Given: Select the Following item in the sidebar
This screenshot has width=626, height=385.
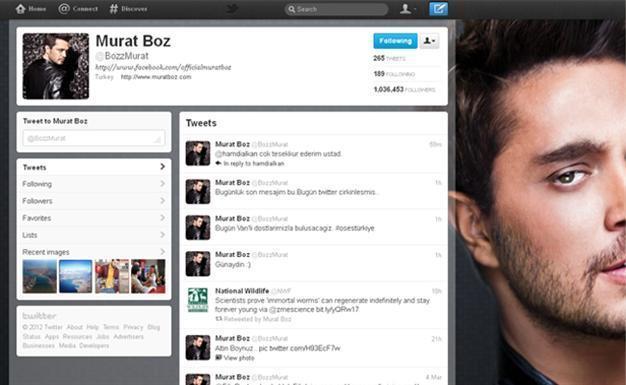Looking at the screenshot, I should pyautogui.click(x=94, y=184).
